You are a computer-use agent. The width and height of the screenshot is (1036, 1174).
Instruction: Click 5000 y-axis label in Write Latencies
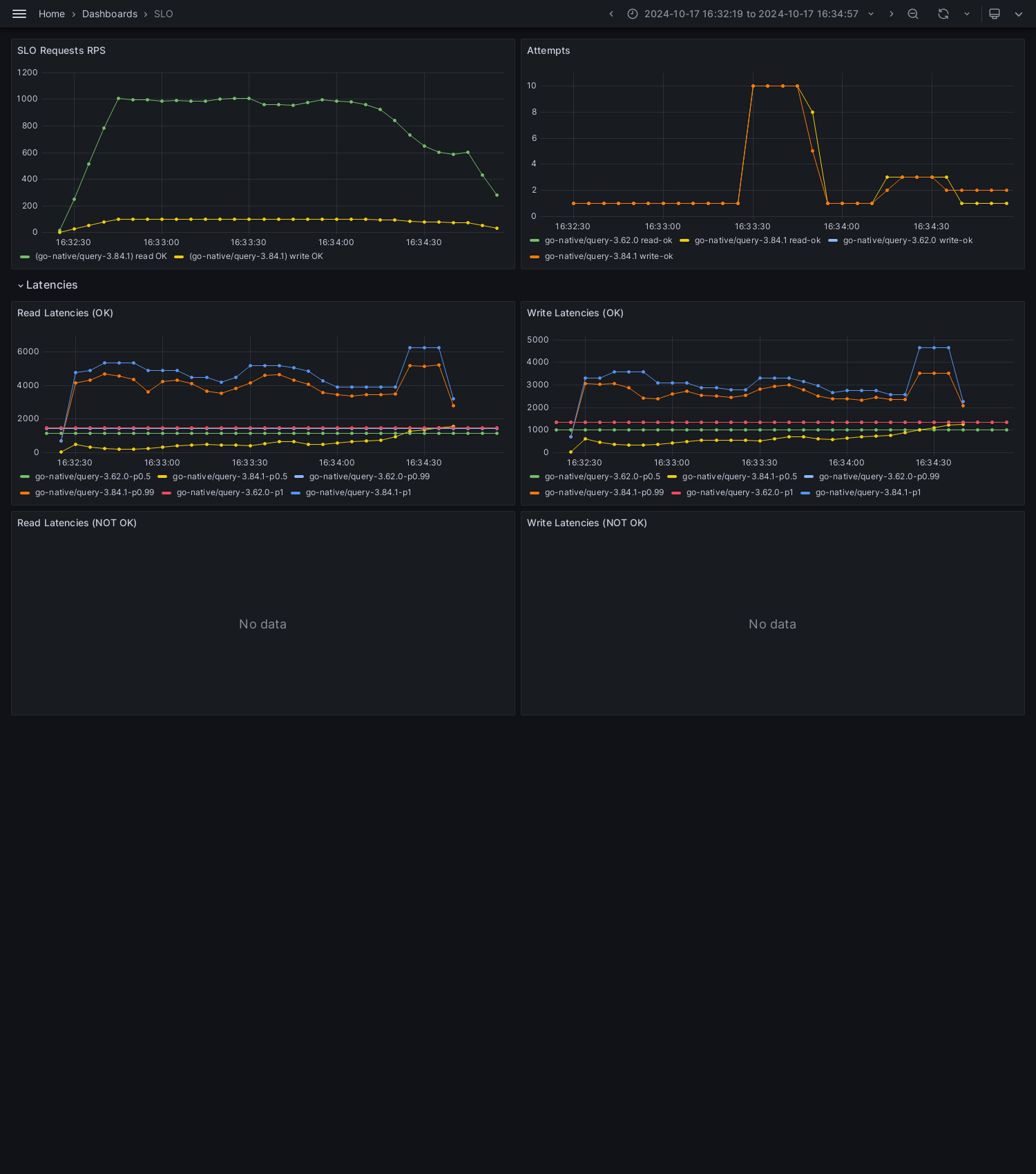pos(538,340)
